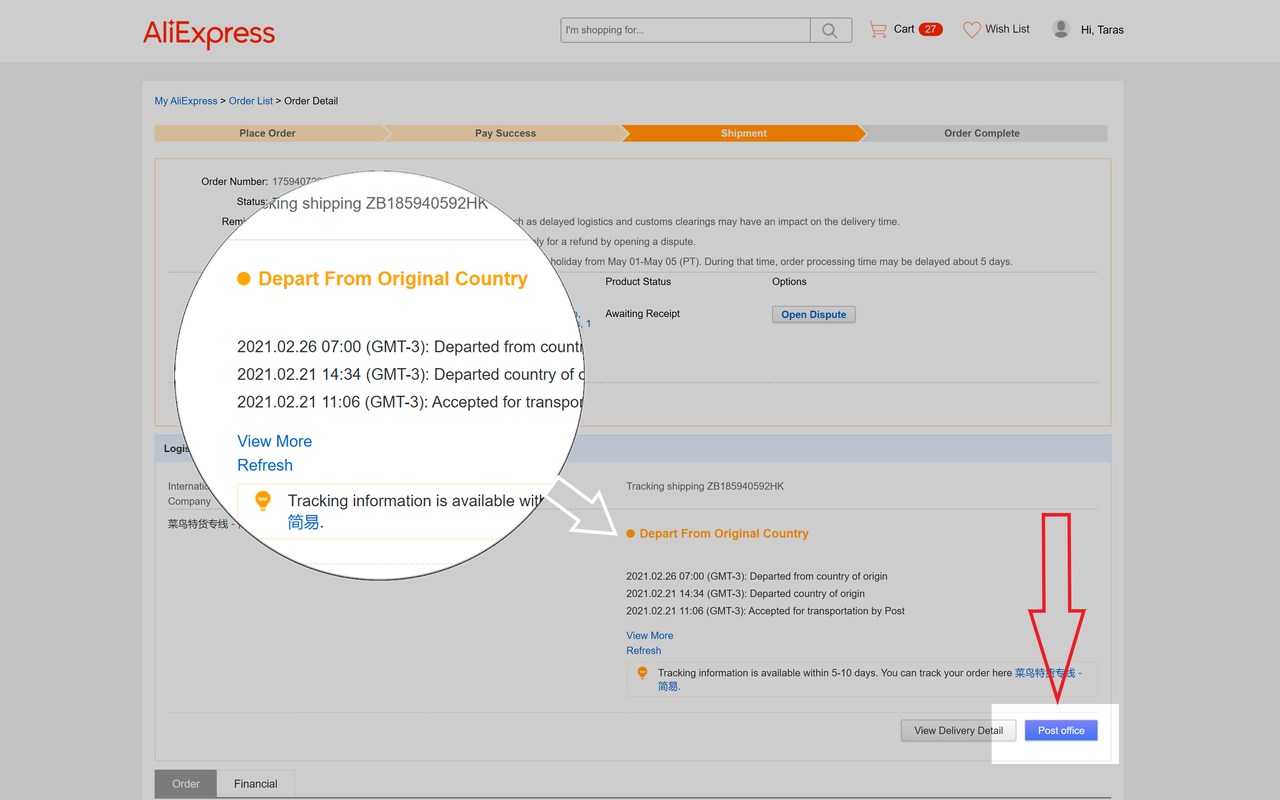Open the Wish List link

pyautogui.click(x=1007, y=29)
